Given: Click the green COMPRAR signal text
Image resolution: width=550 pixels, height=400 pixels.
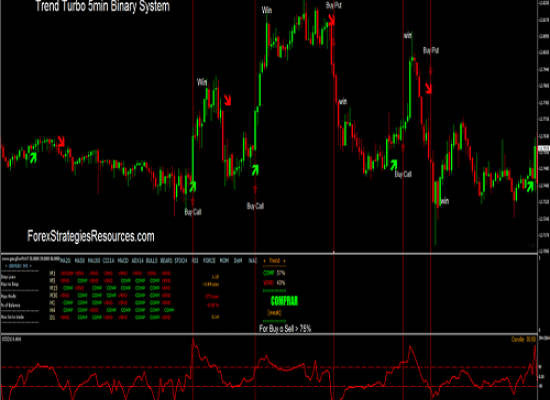Looking at the screenshot, I should (284, 301).
